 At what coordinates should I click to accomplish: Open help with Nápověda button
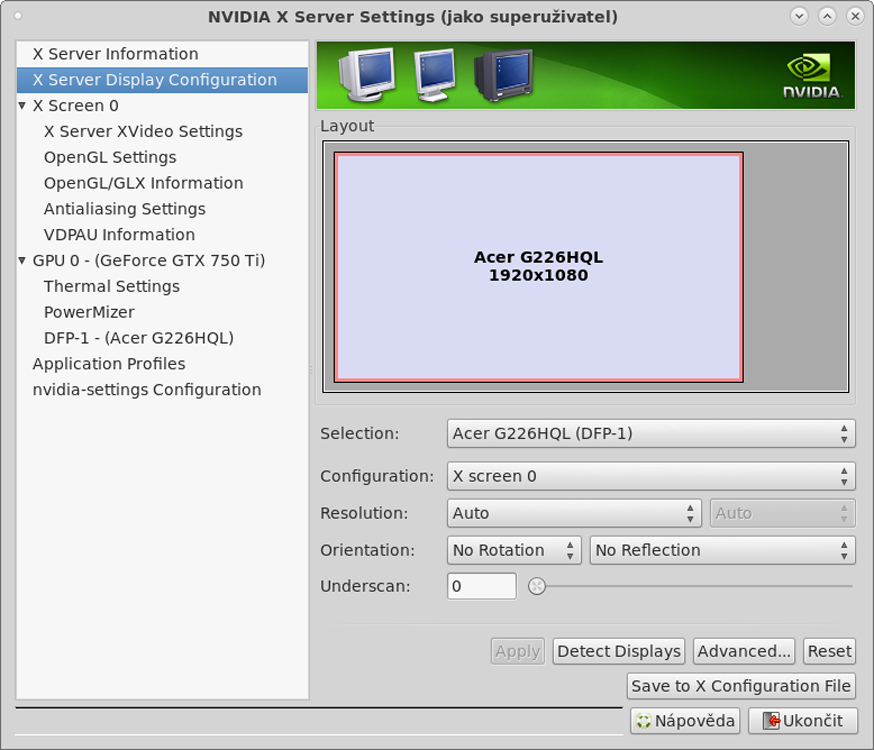685,721
